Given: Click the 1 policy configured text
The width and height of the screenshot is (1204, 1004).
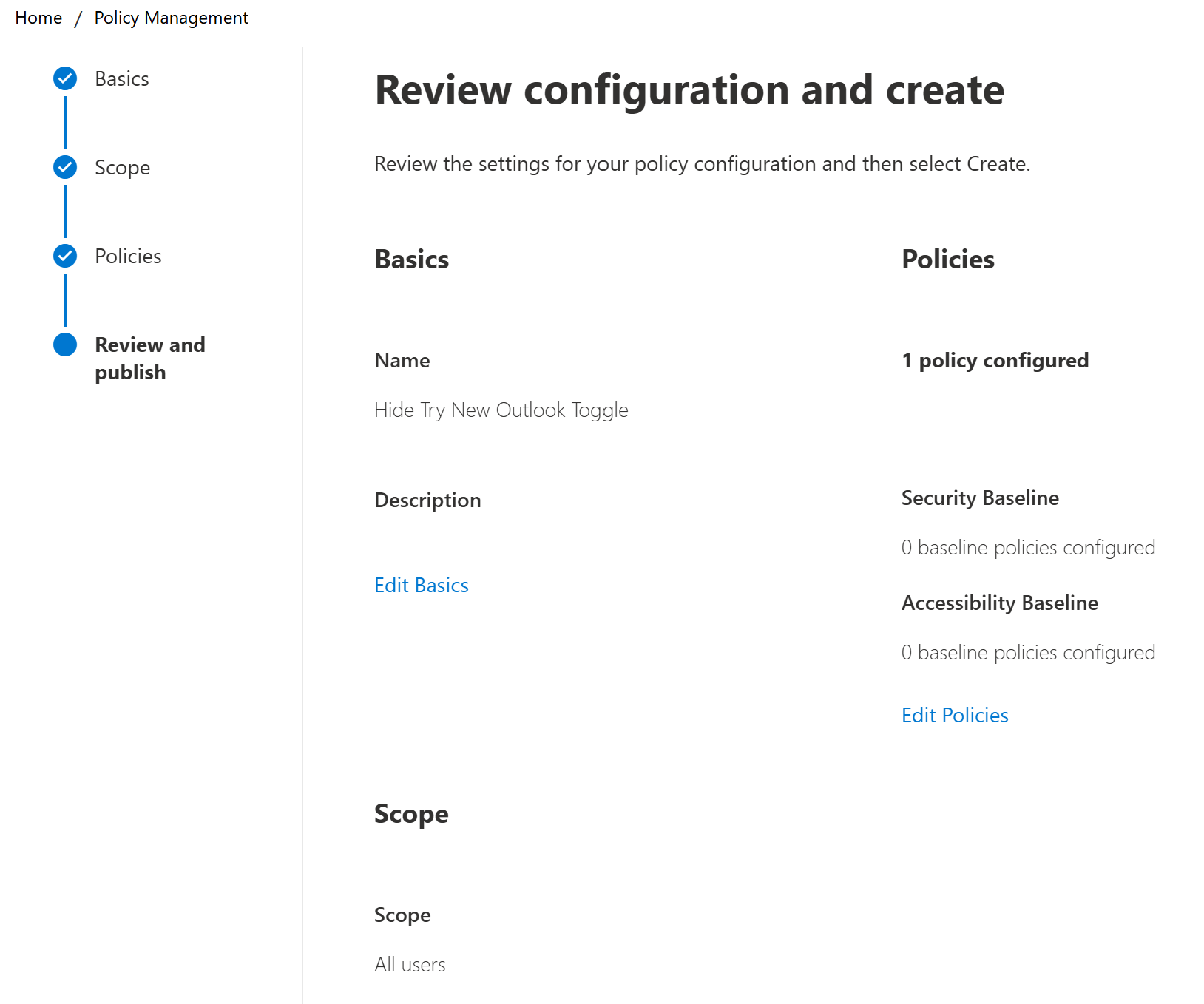Looking at the screenshot, I should coord(995,361).
